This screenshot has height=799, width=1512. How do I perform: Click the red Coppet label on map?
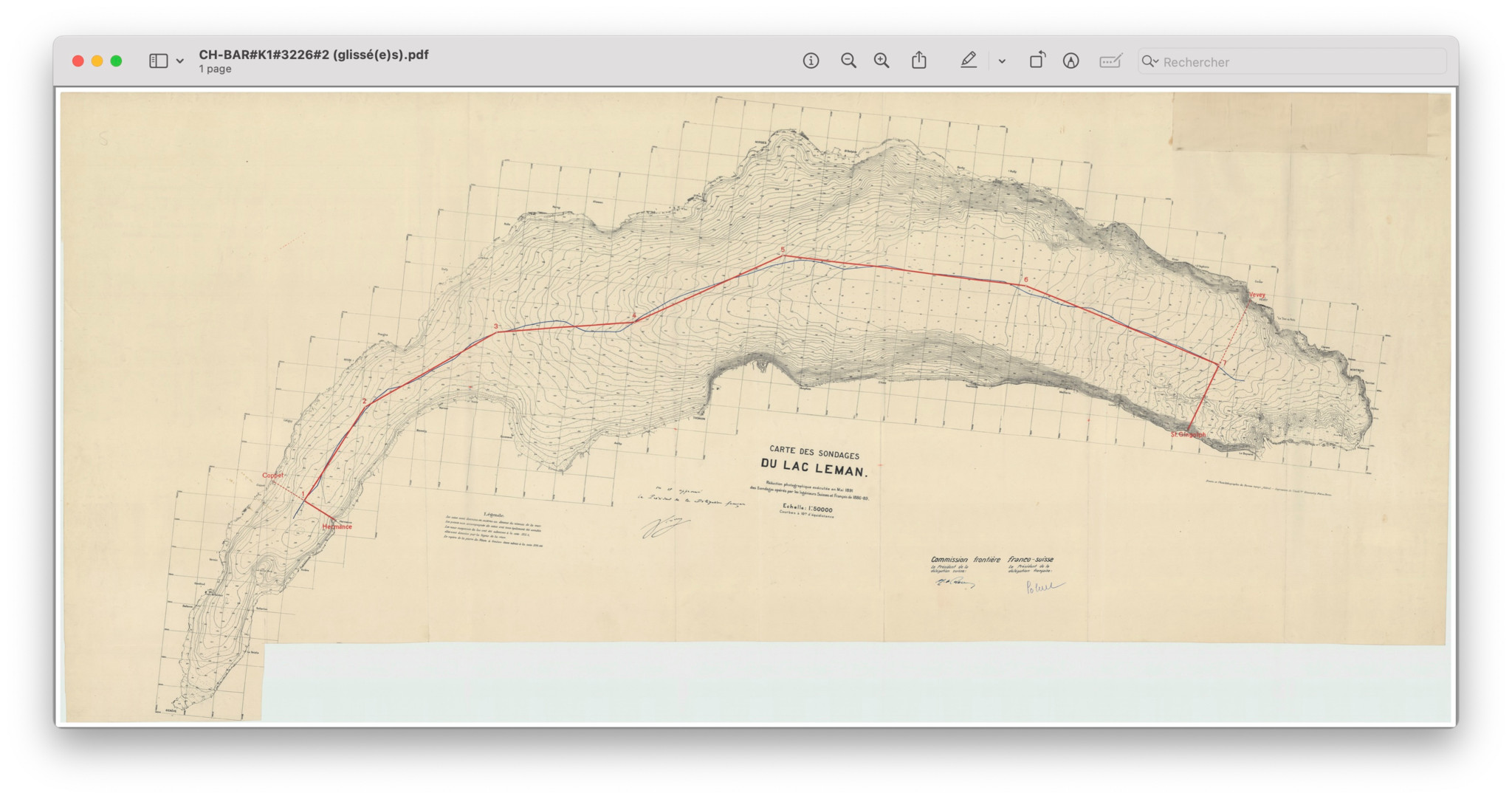[x=272, y=476]
